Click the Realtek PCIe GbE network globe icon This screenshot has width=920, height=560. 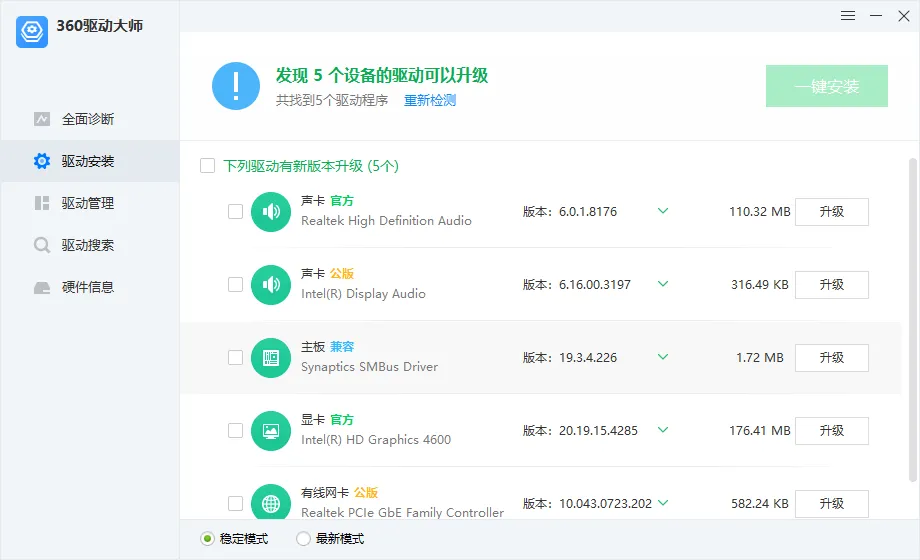(271, 502)
